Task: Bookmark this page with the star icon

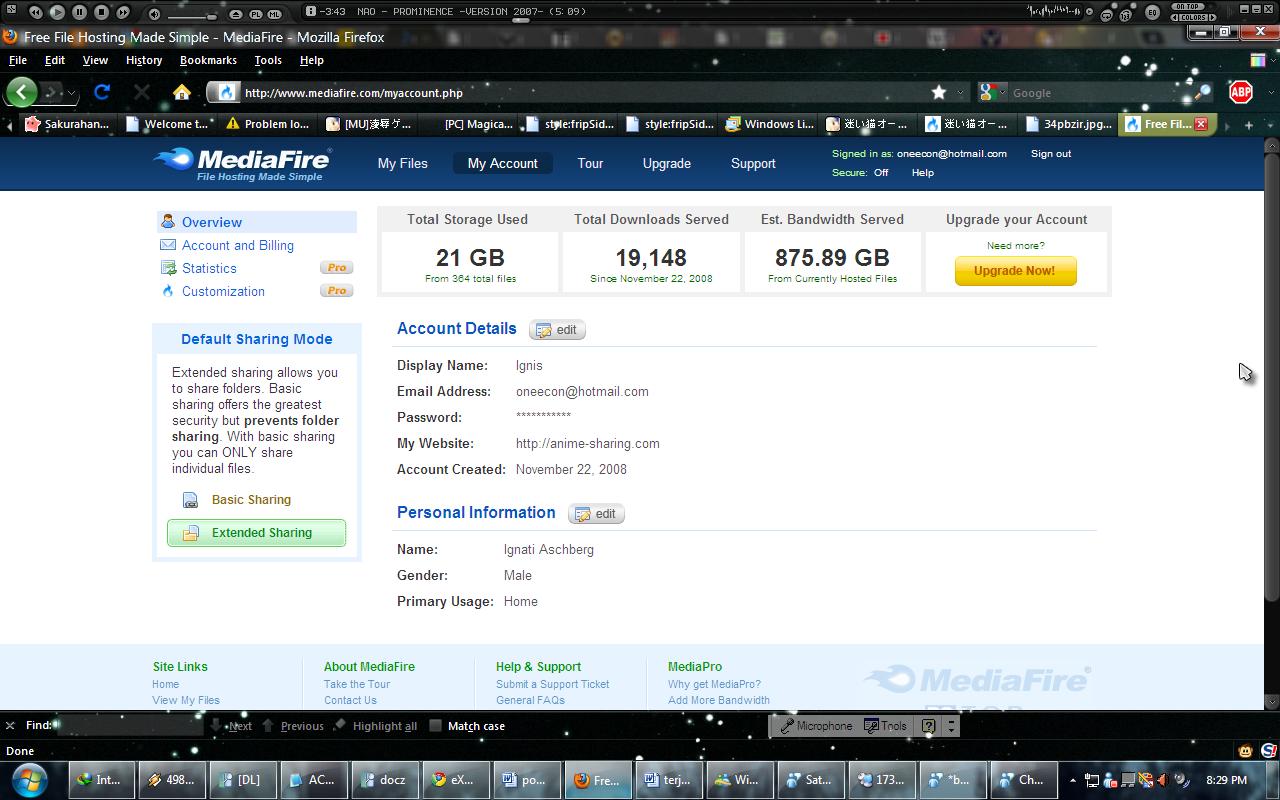Action: tap(938, 92)
